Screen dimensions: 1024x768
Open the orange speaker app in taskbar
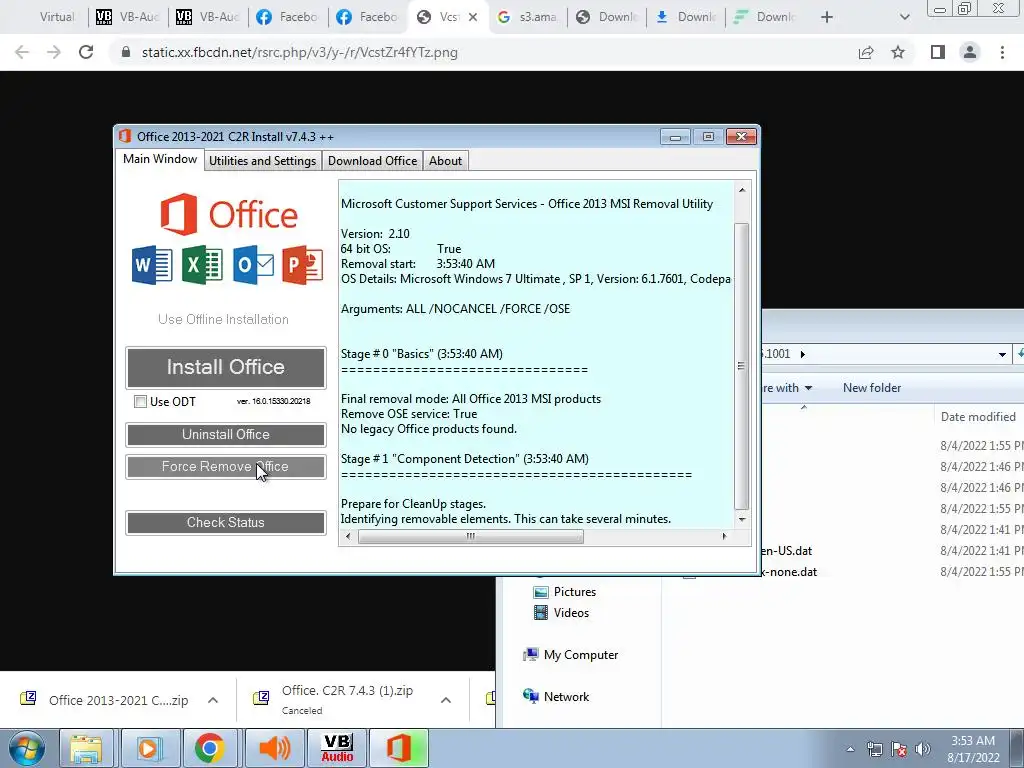coord(274,748)
